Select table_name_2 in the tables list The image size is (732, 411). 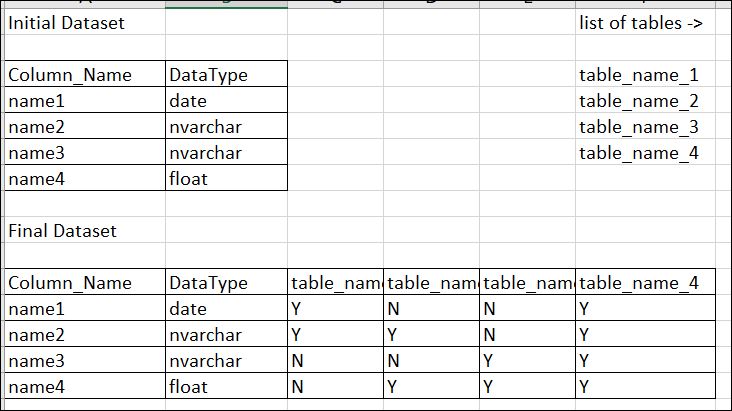[x=638, y=101]
